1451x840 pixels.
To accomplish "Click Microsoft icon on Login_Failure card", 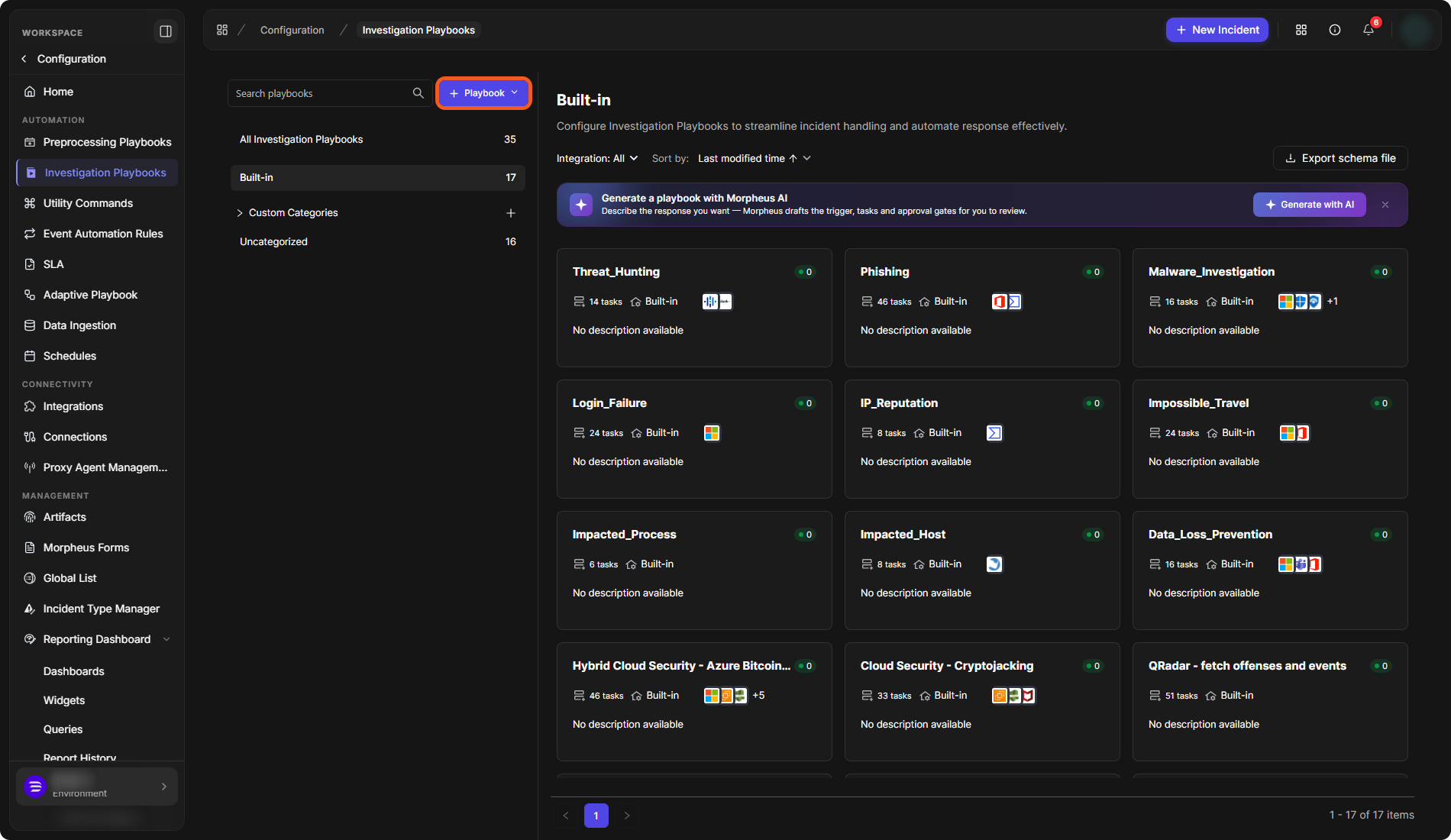I will tap(712, 433).
